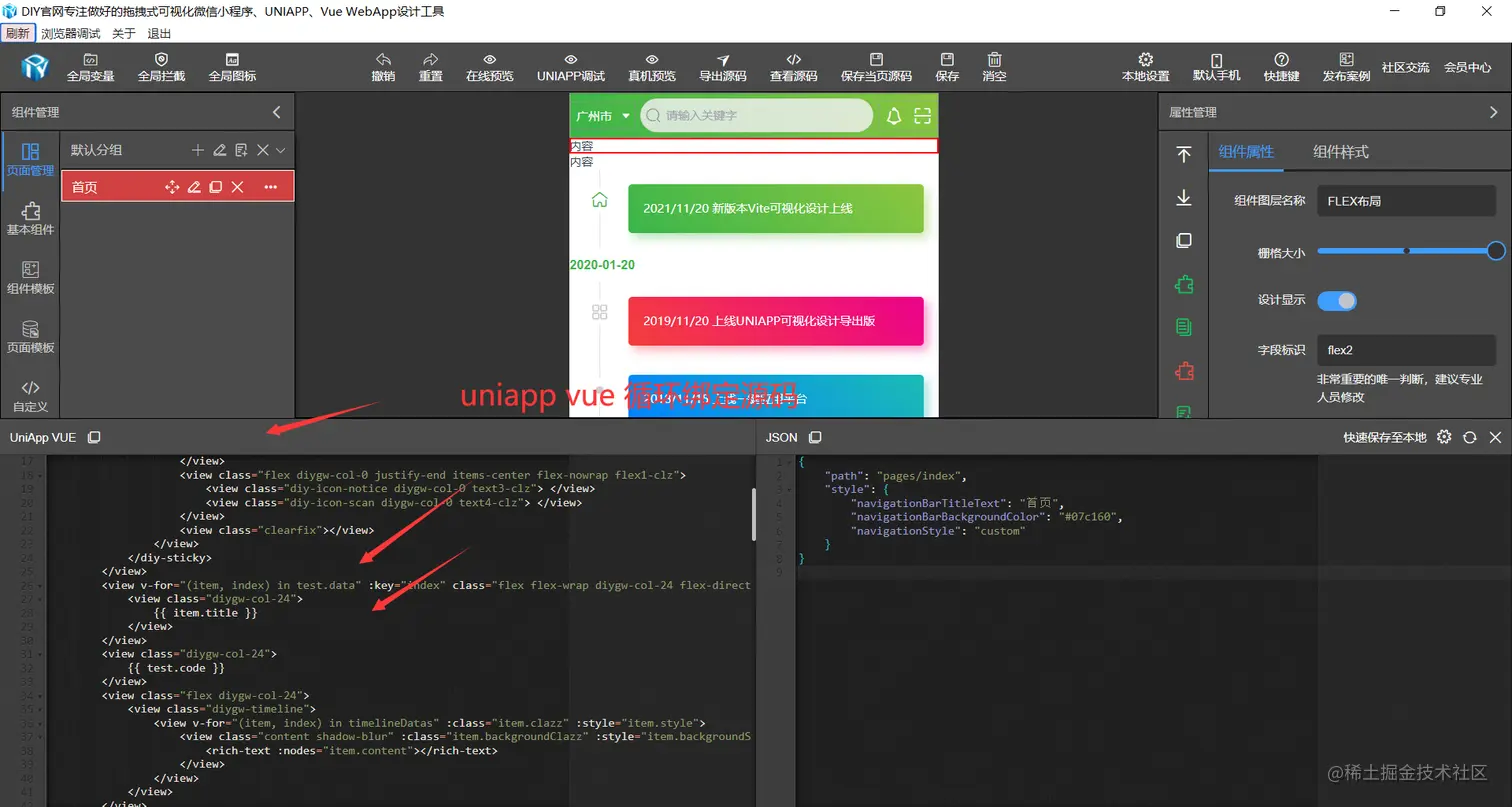Open 在线预览 online preview
This screenshot has width=1512, height=807.
pyautogui.click(x=490, y=67)
